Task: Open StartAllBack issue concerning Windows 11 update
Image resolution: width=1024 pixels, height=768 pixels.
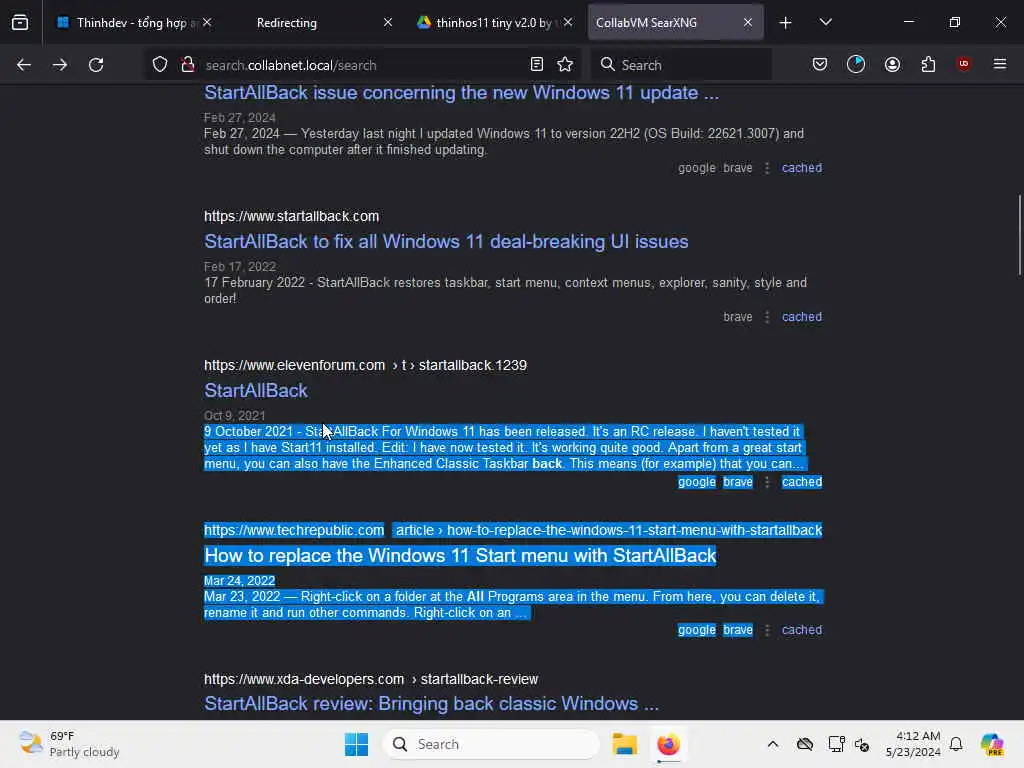Action: (461, 93)
